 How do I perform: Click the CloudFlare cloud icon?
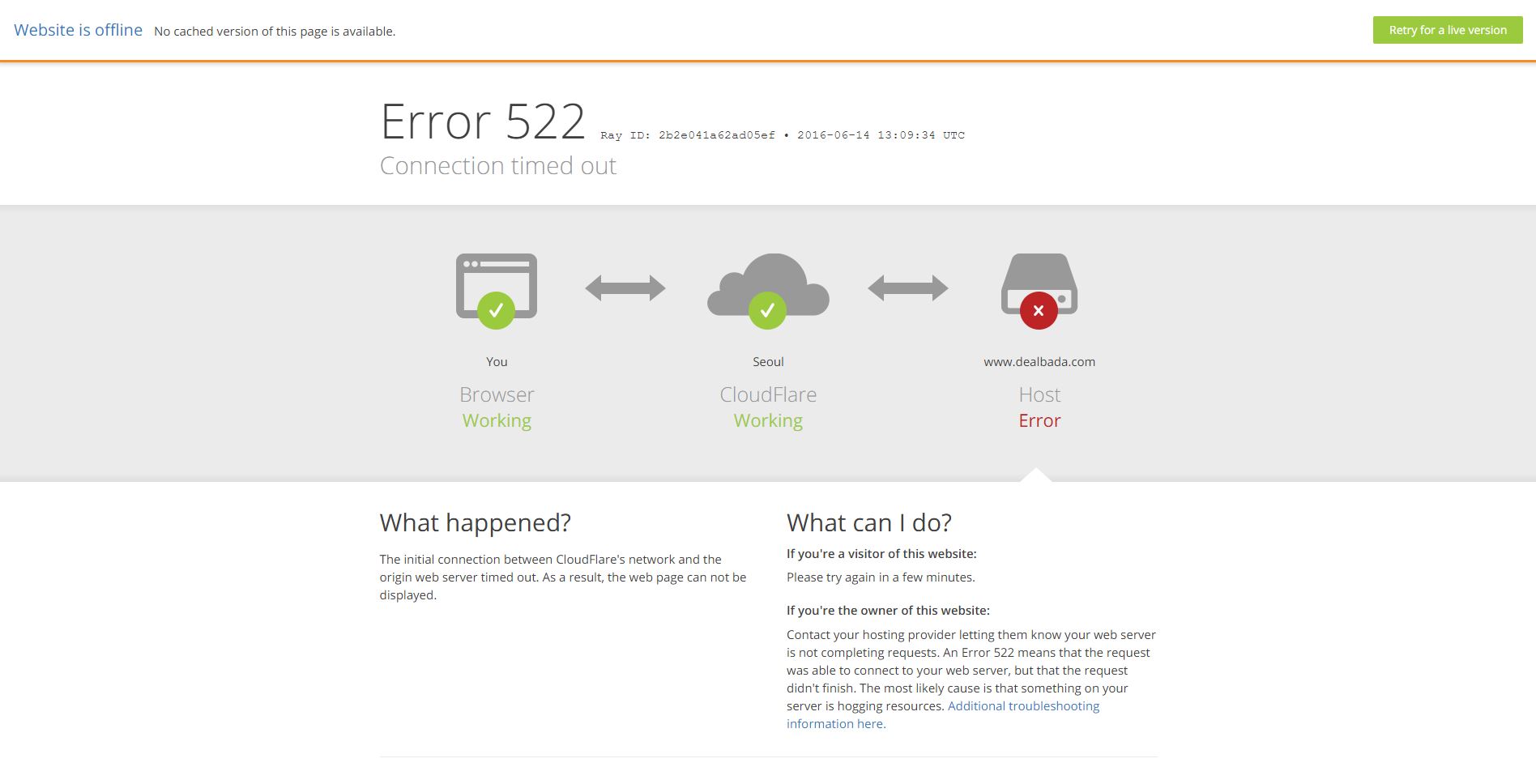(x=768, y=278)
